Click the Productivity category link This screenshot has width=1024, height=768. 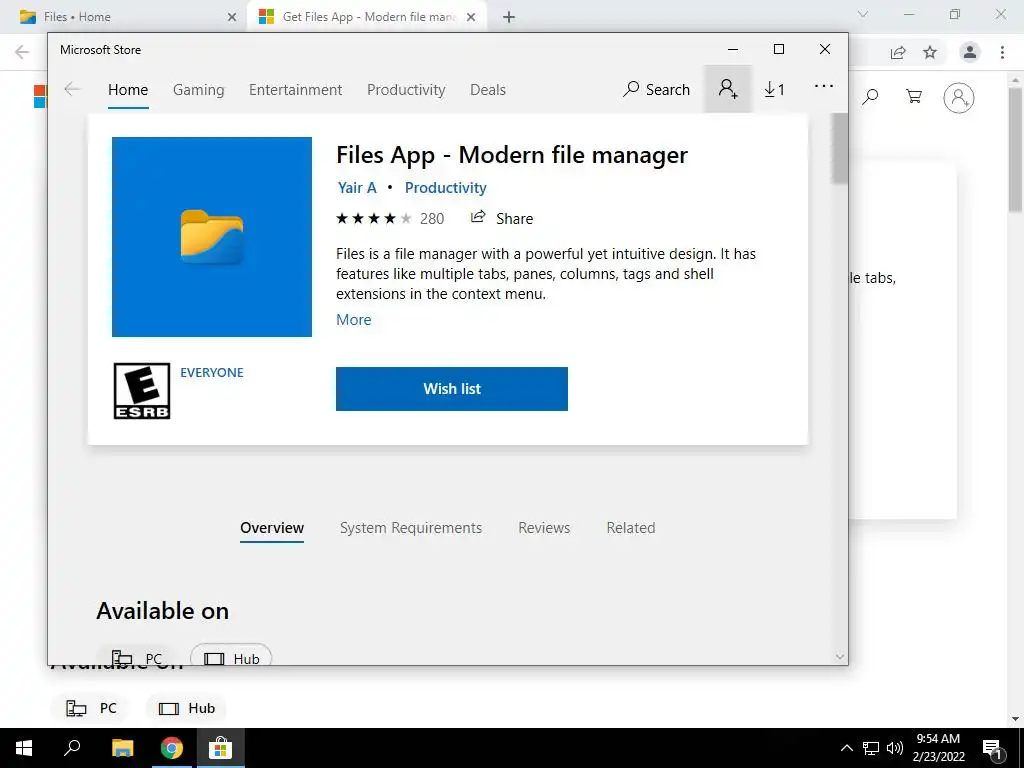click(x=445, y=187)
